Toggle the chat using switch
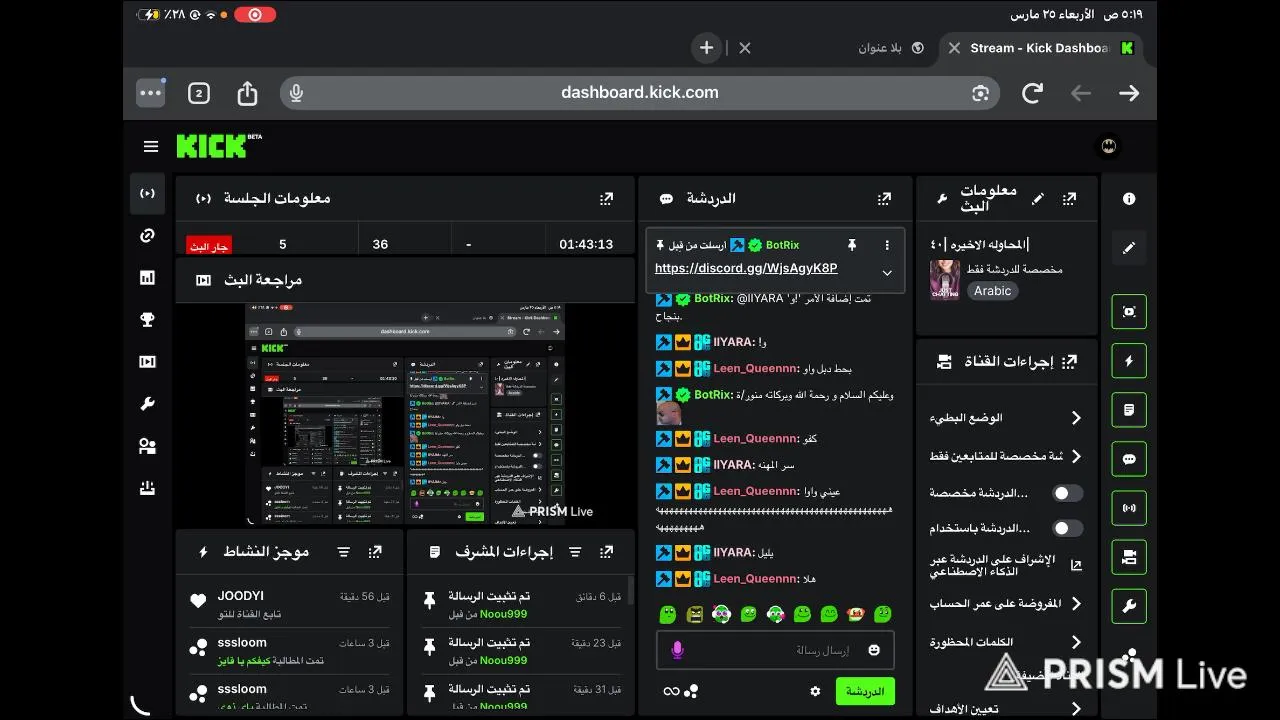 click(x=1068, y=528)
